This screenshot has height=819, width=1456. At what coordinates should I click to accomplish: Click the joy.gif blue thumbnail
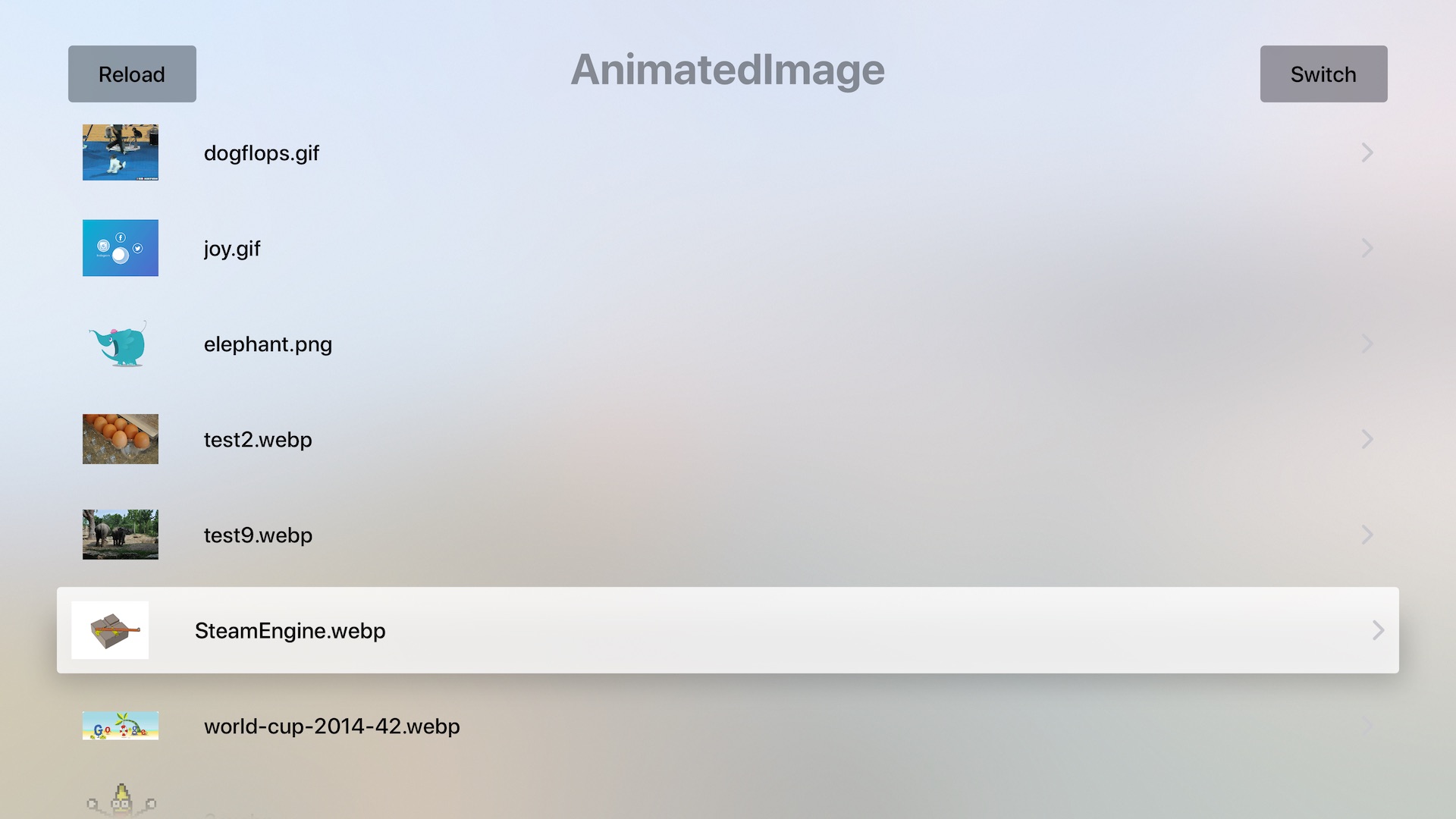(x=120, y=248)
